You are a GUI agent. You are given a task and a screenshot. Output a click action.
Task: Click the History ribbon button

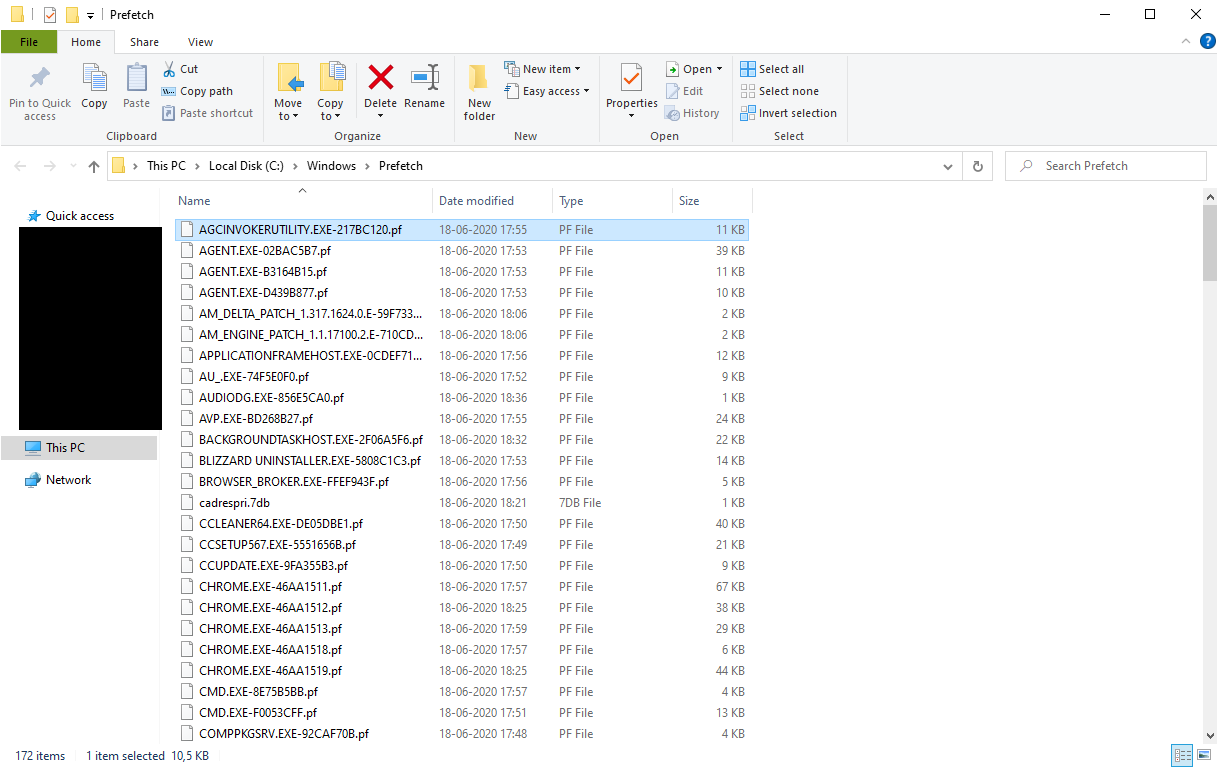pyautogui.click(x=693, y=113)
